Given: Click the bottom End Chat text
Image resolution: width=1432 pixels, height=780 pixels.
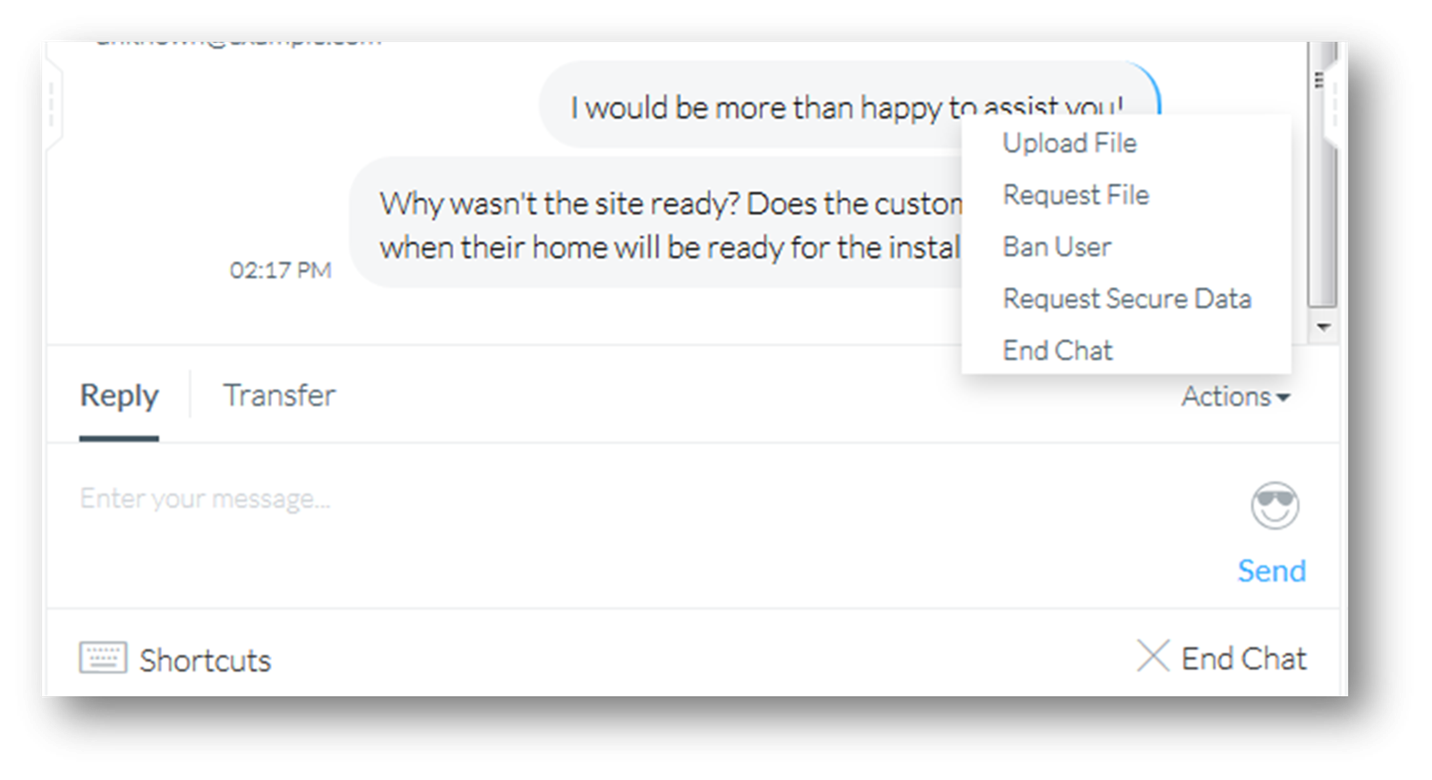Looking at the screenshot, I should 1244,659.
